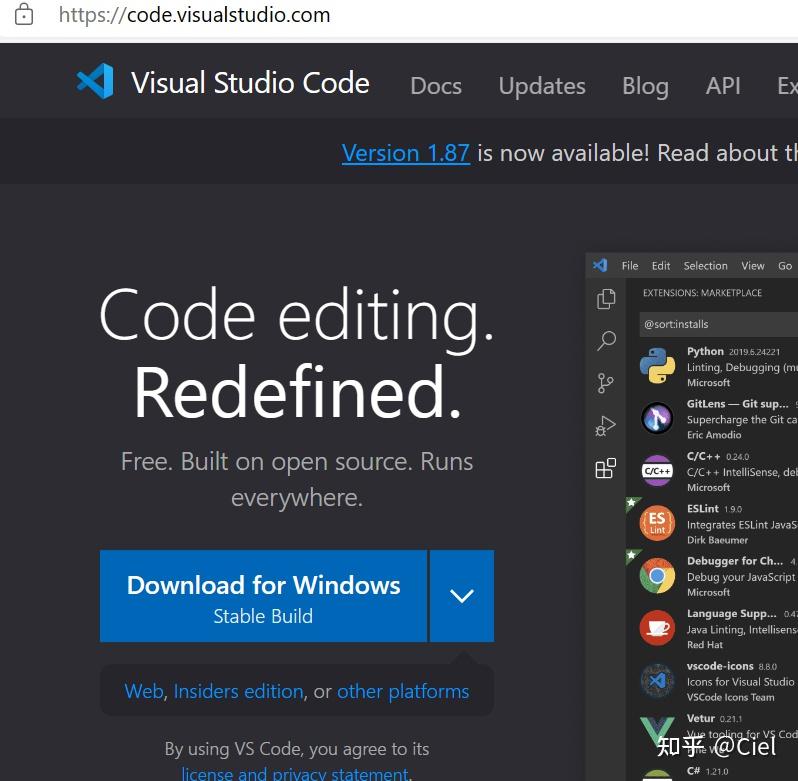Select the Extensions blocks icon
The height and width of the screenshot is (781, 798).
pos(606,468)
